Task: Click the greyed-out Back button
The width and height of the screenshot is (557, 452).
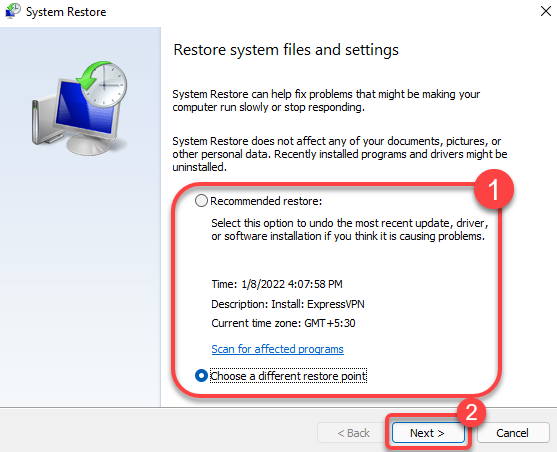Action: tap(353, 433)
